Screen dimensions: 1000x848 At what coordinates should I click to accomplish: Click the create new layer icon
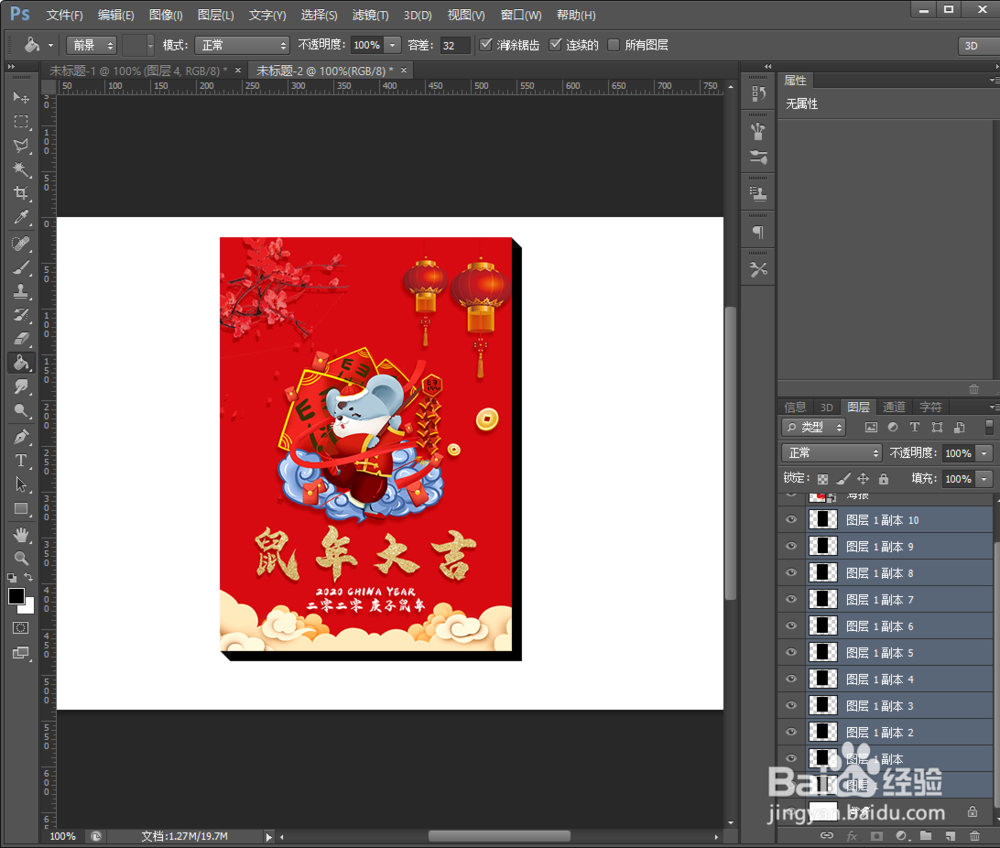[950, 835]
